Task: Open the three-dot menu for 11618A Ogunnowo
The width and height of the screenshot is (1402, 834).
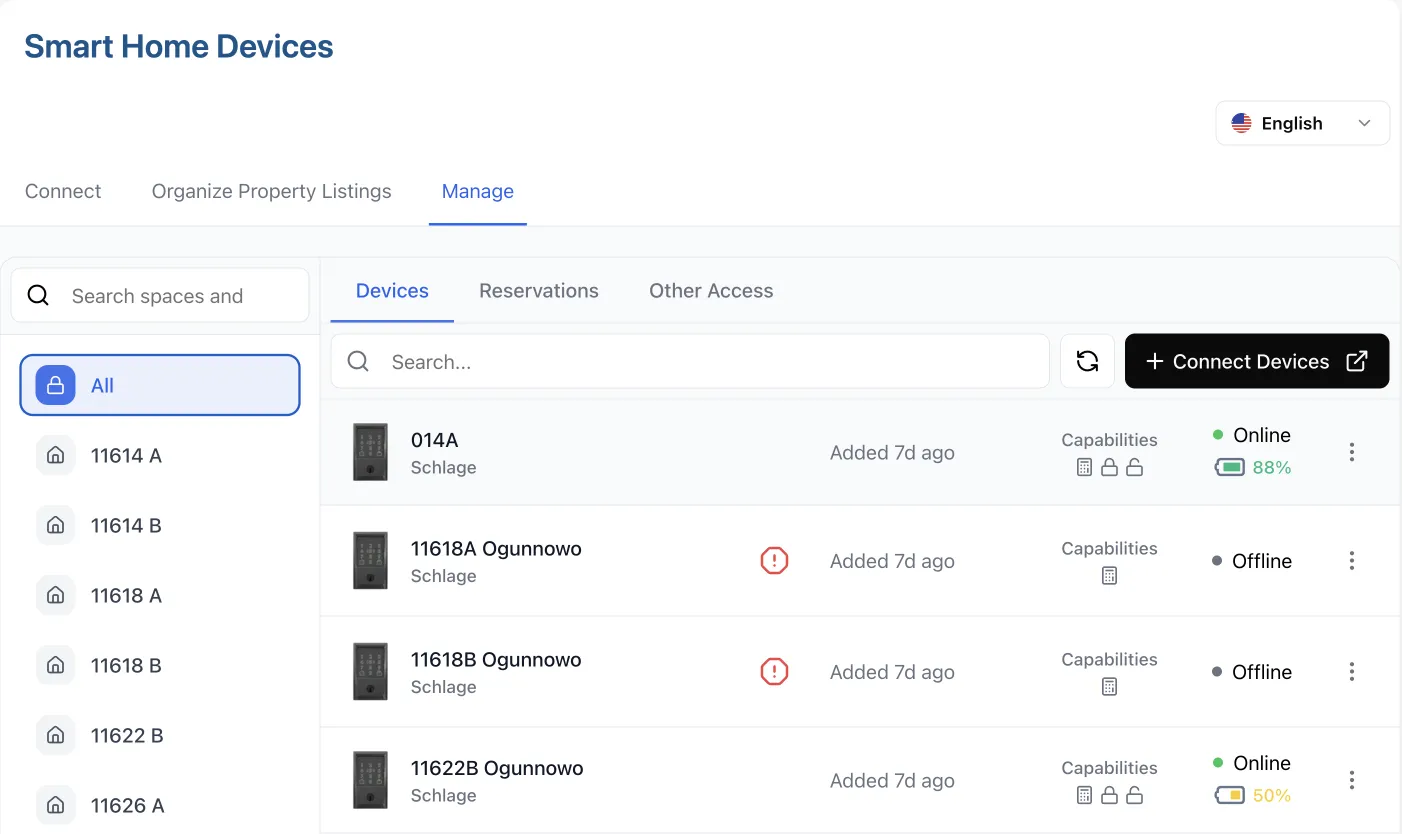Action: pos(1351,561)
